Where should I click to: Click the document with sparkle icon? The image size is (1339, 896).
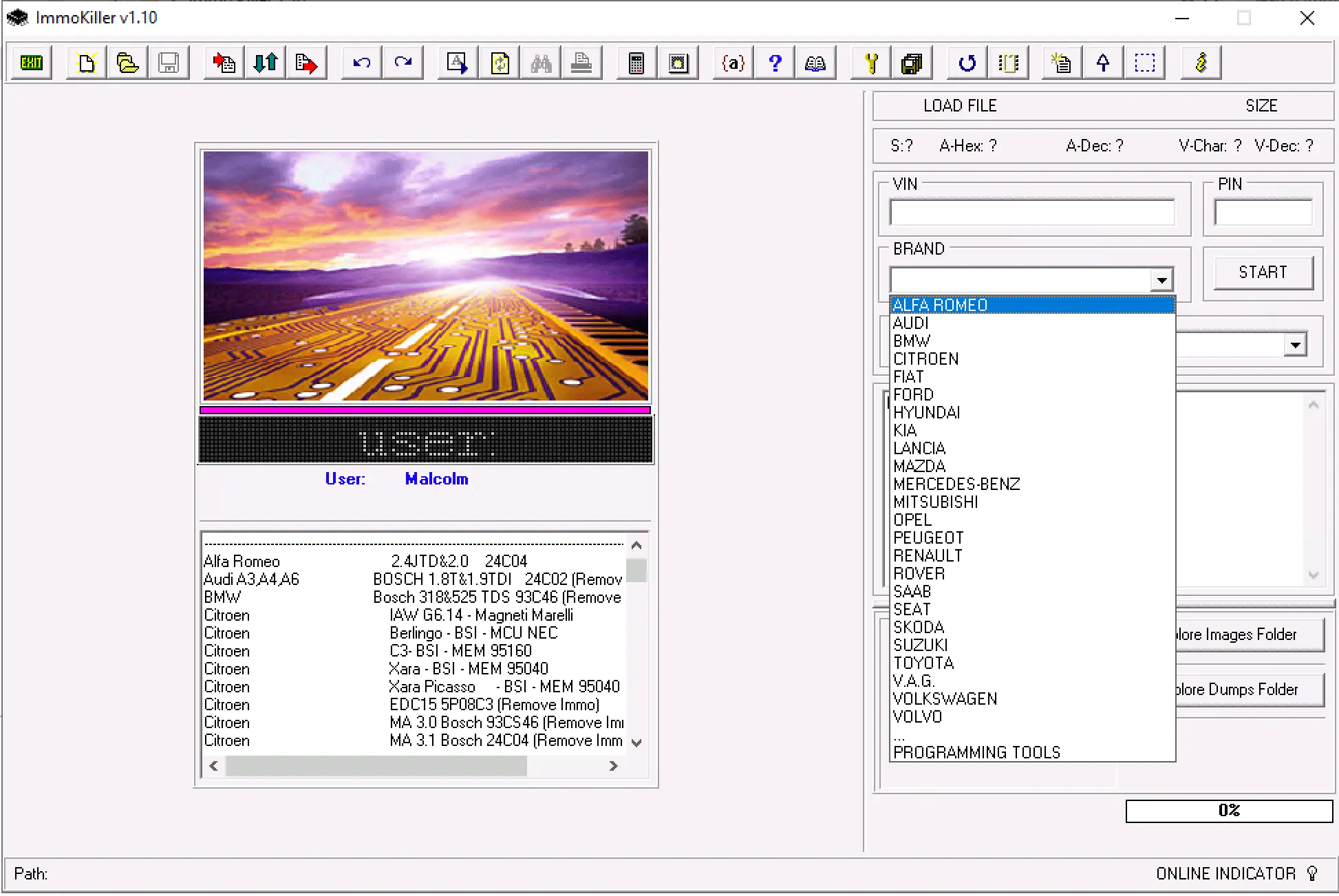click(1062, 63)
